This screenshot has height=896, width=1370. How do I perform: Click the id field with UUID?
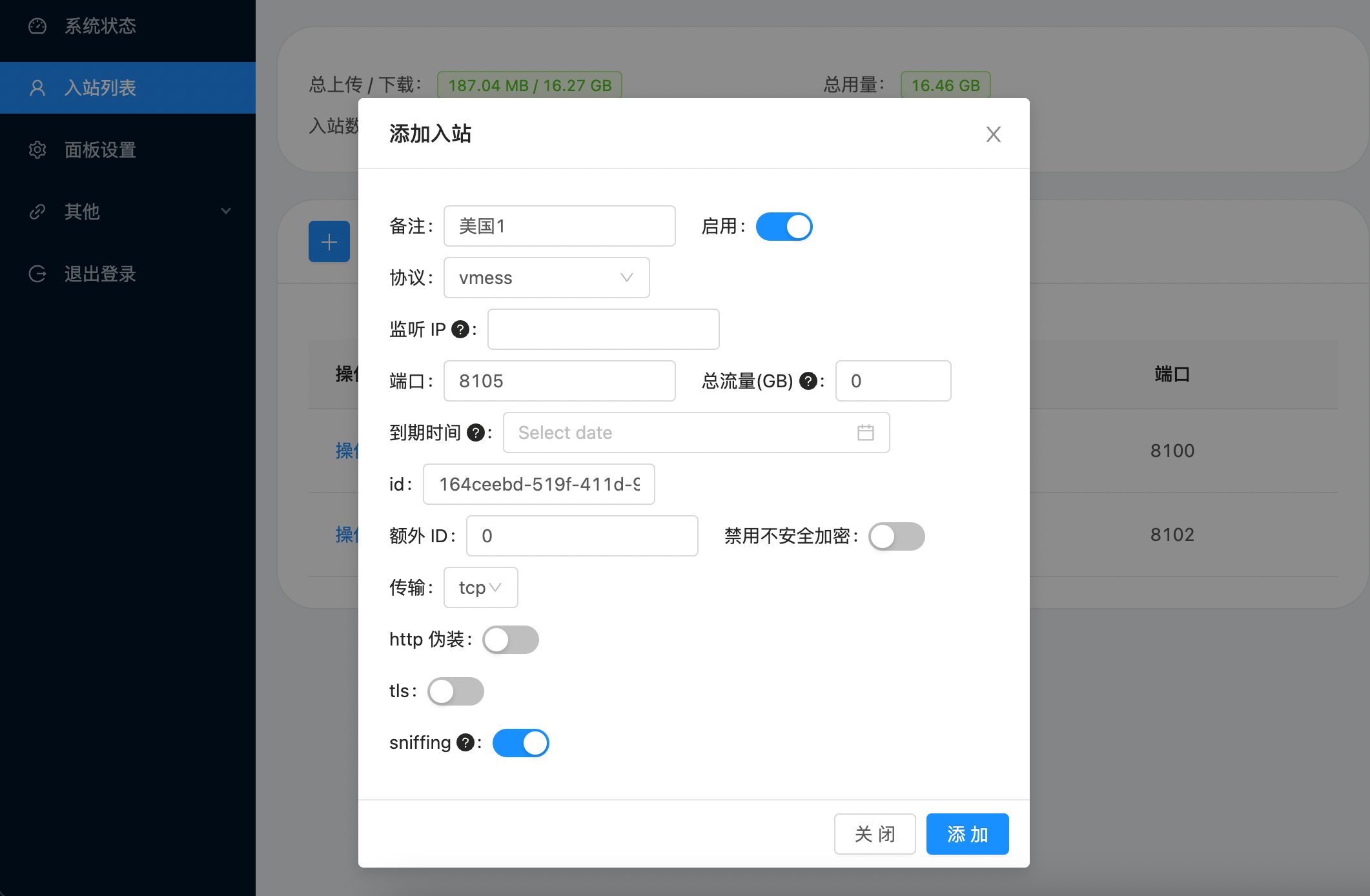point(539,484)
